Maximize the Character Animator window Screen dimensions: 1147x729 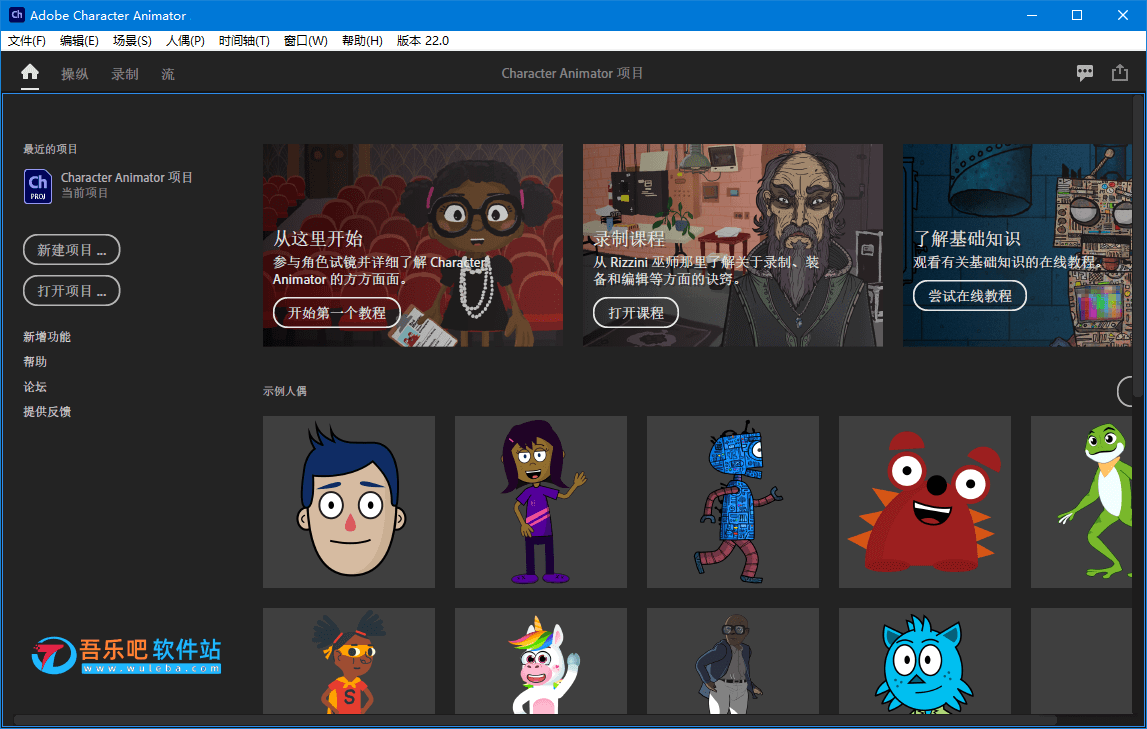[x=1077, y=15]
